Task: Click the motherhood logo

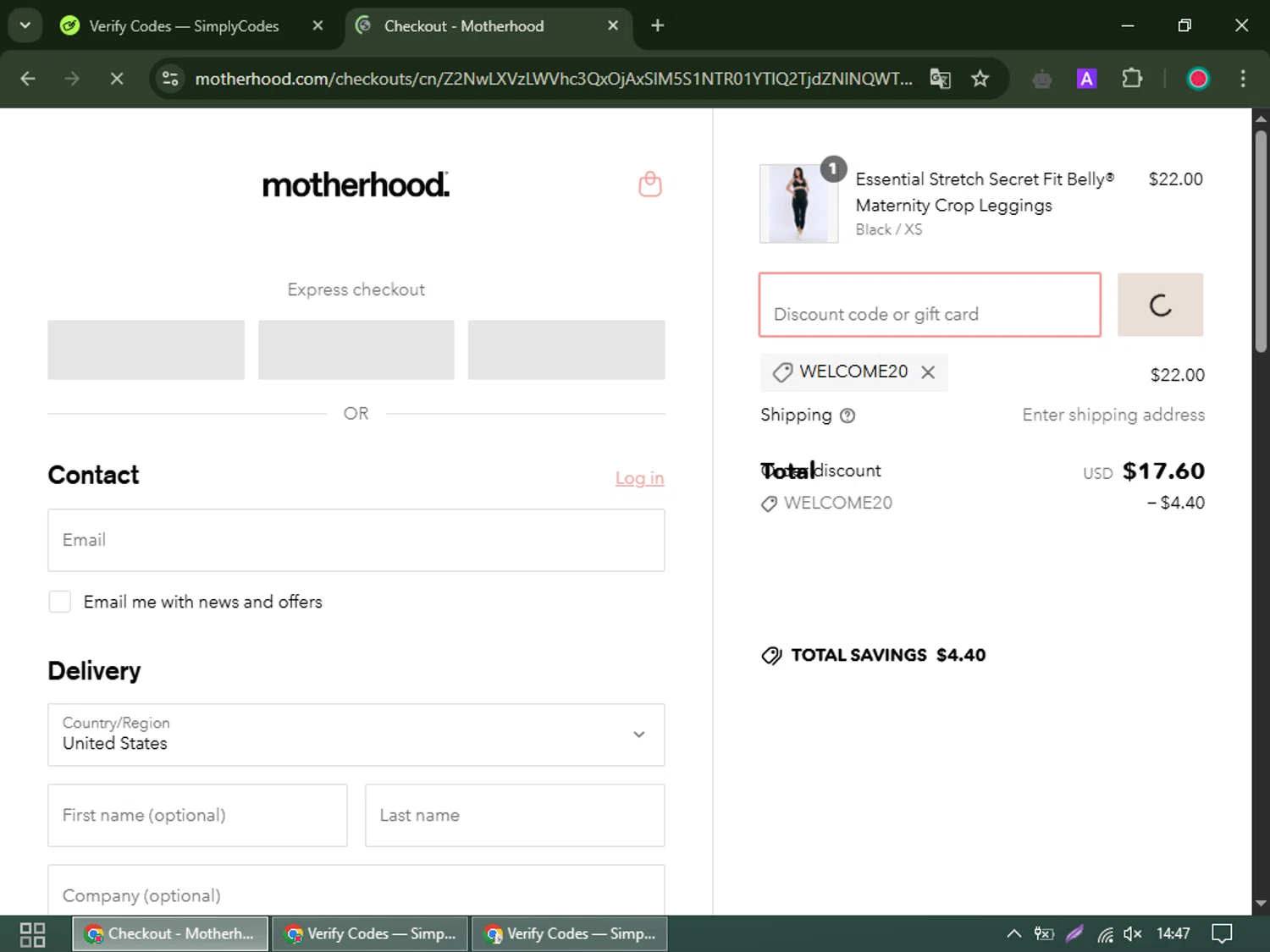Action: point(356,184)
